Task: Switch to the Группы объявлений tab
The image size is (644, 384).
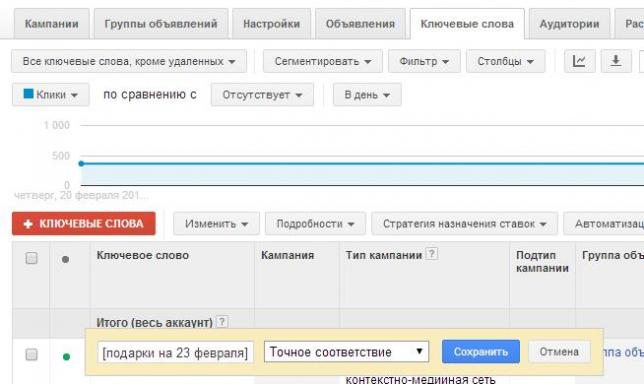Action: 161,24
